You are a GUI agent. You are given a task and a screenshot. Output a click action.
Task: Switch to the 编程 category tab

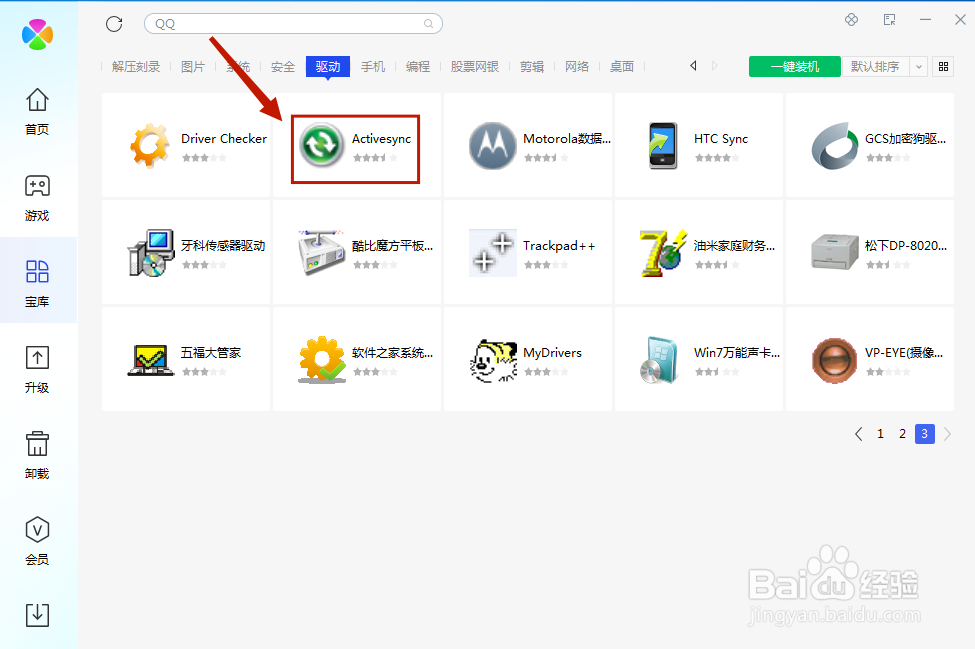tap(418, 67)
